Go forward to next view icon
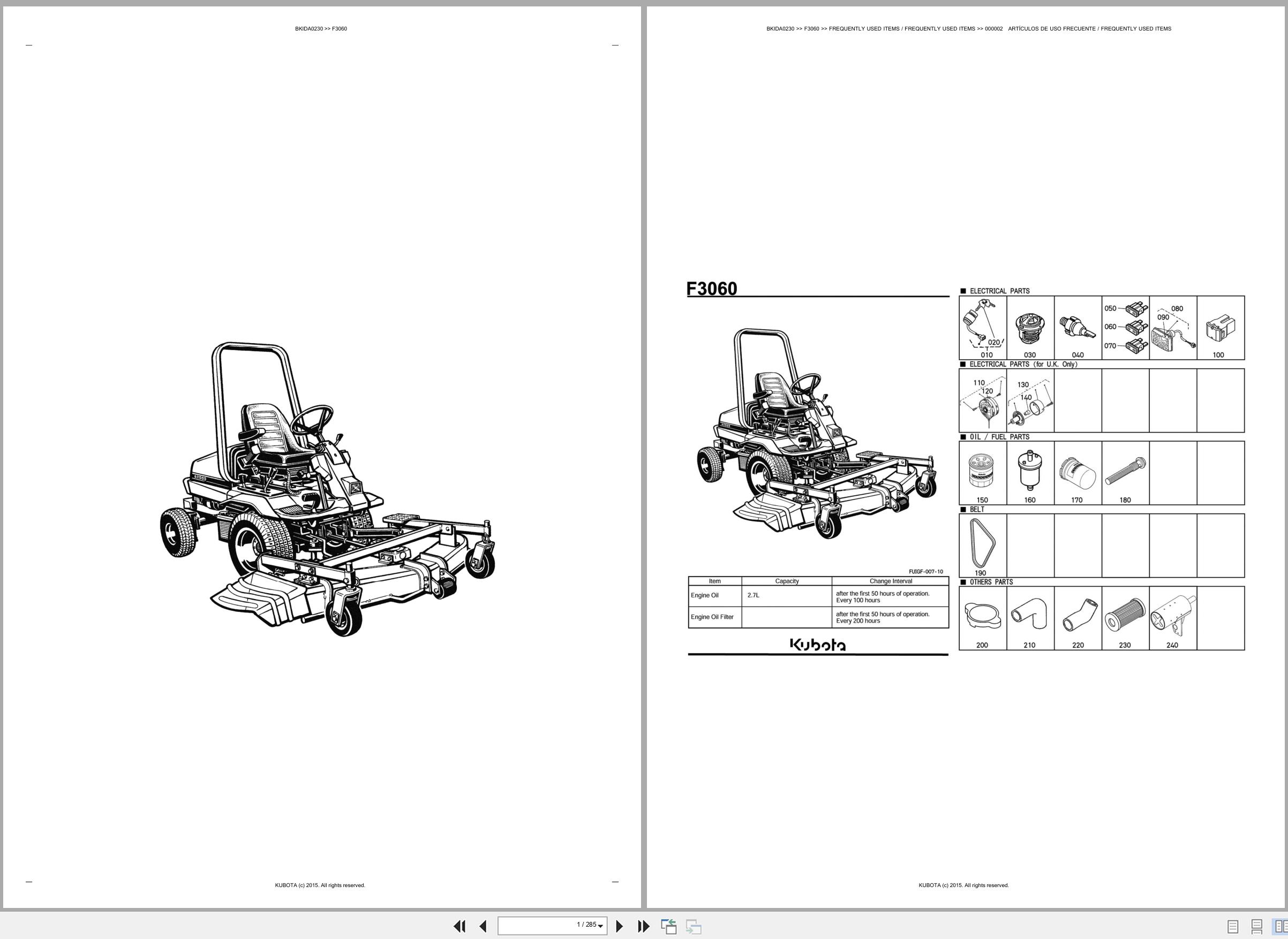 (x=693, y=927)
